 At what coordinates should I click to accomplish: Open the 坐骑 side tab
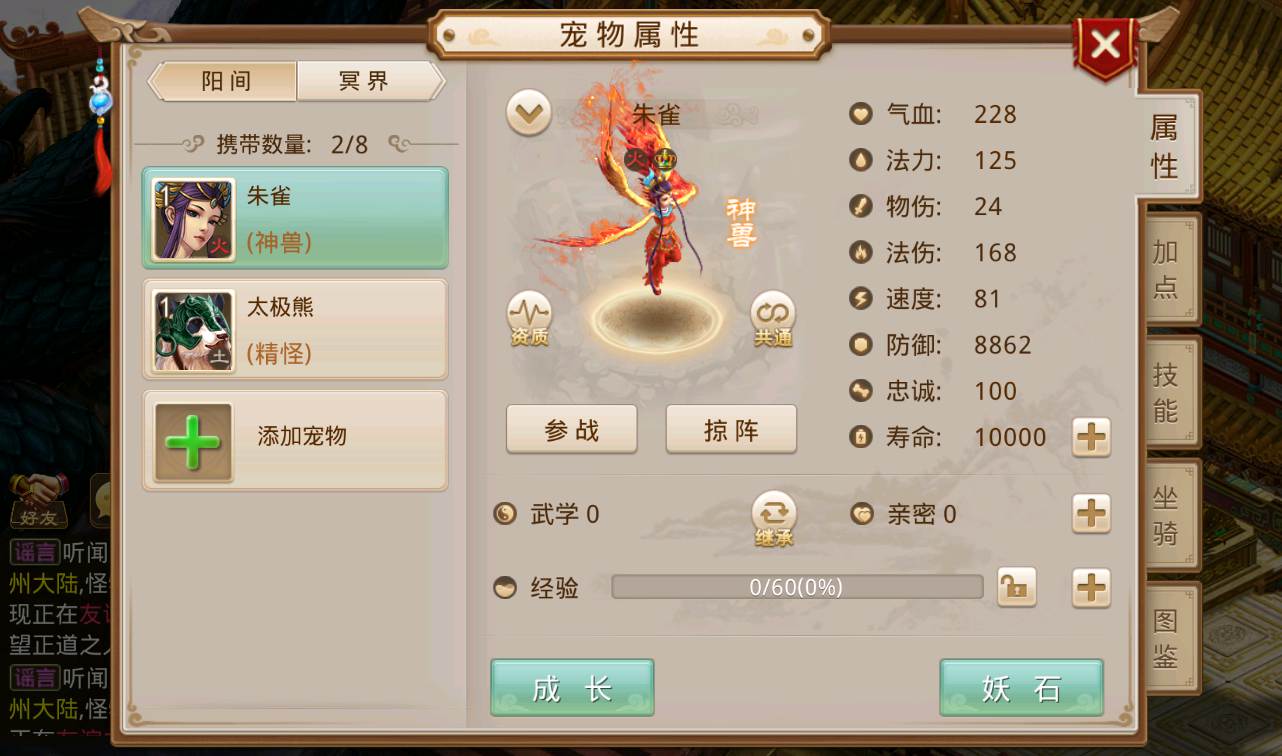[1167, 515]
